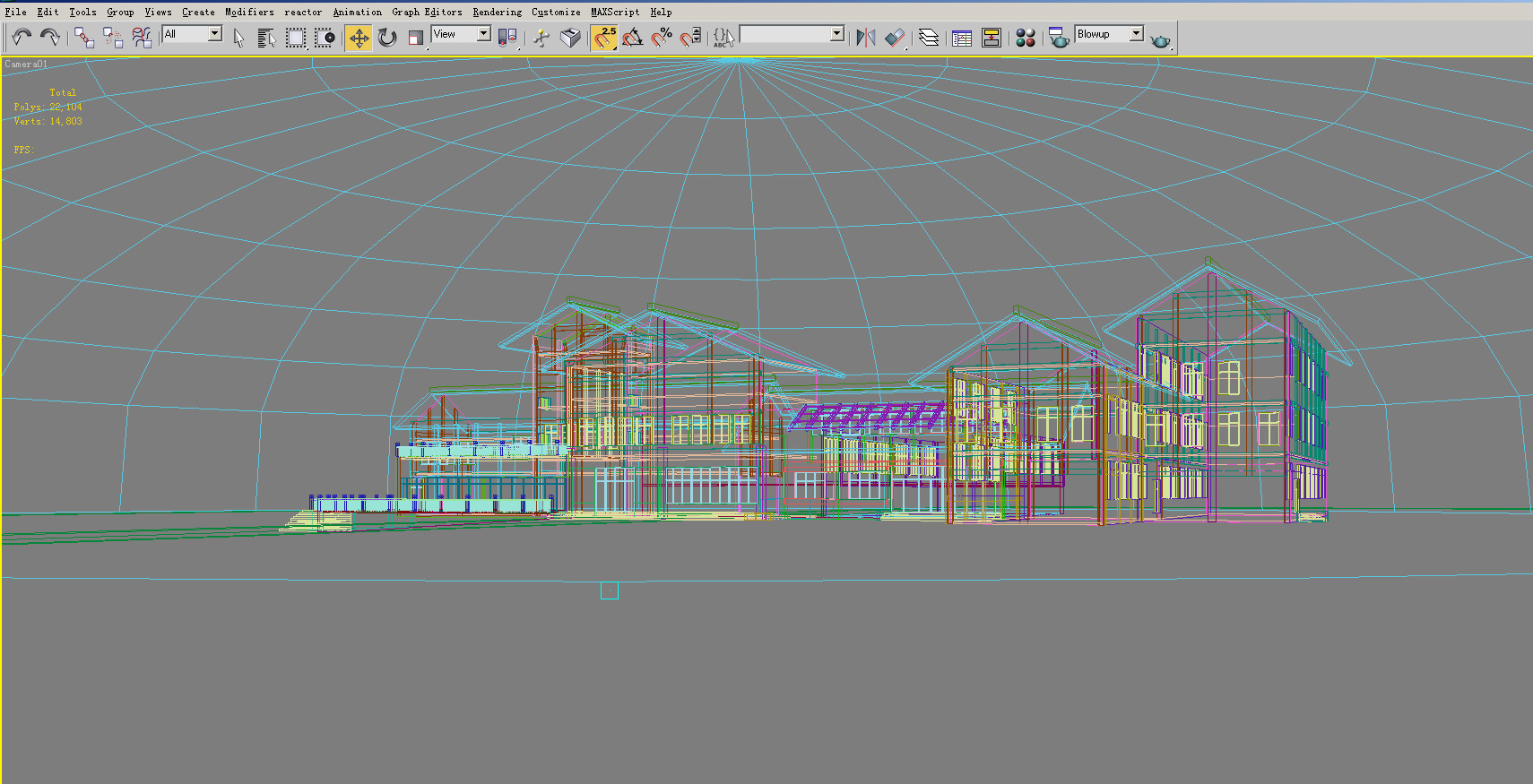1533x784 pixels.
Task: Open the Modifiers menu
Action: 249,12
